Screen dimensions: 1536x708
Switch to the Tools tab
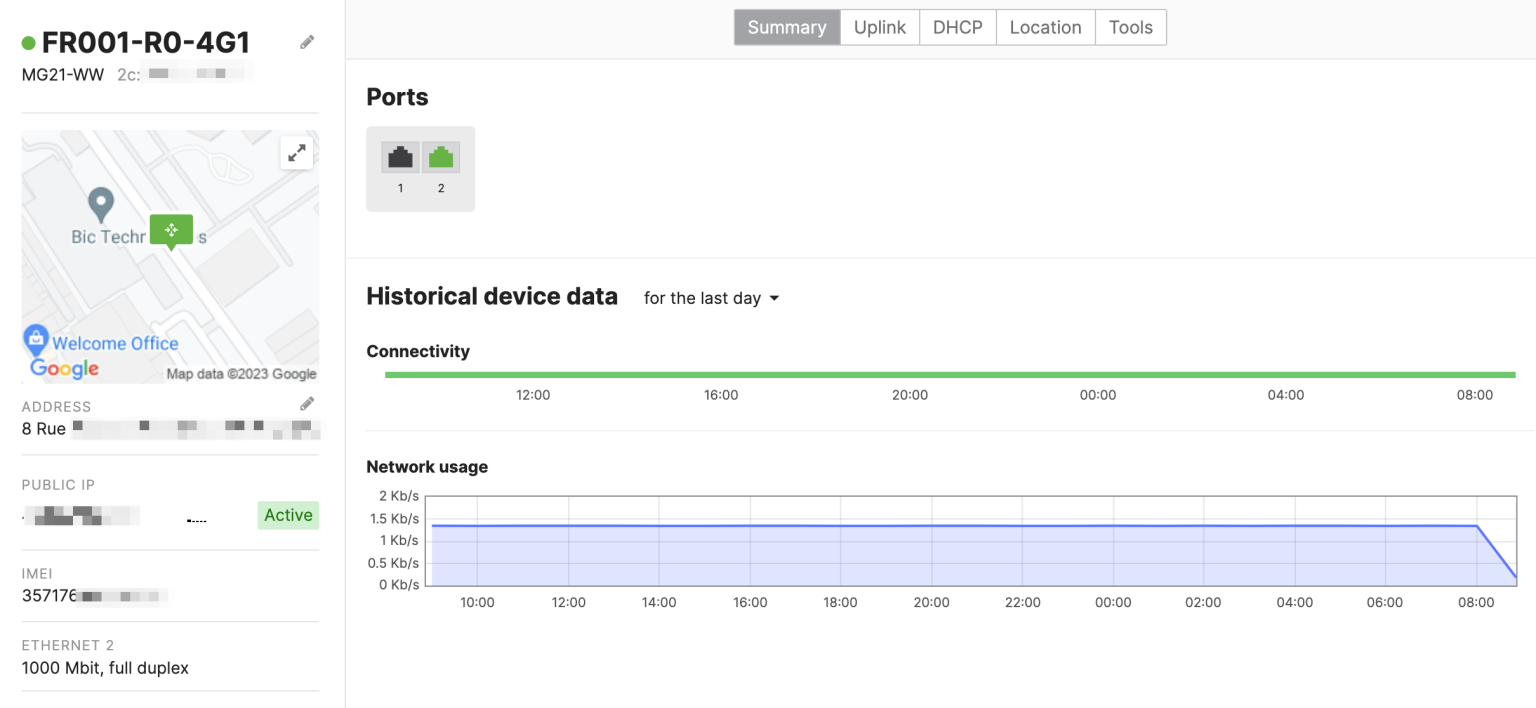coord(1130,27)
